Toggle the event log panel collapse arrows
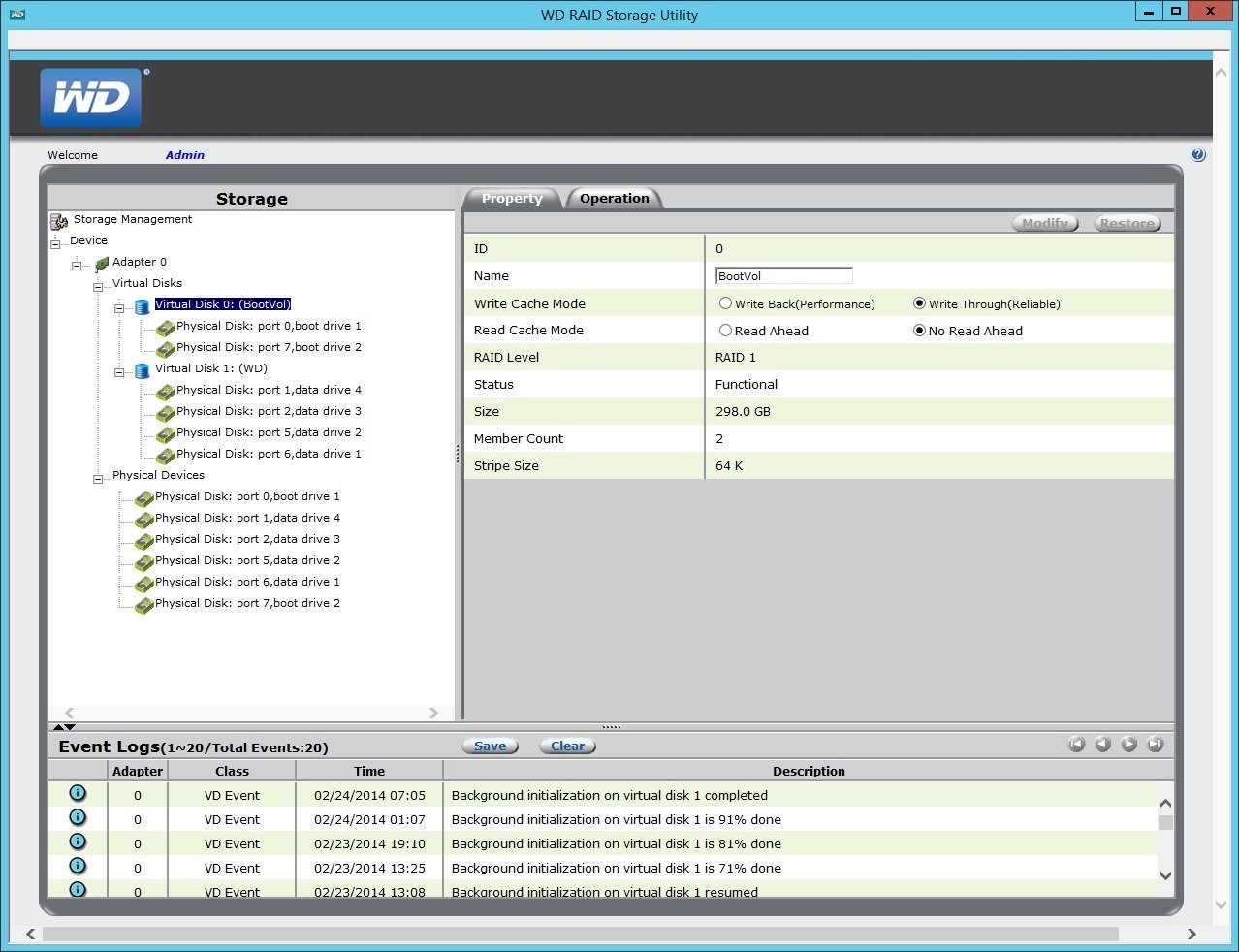The height and width of the screenshot is (952, 1239). click(64, 727)
